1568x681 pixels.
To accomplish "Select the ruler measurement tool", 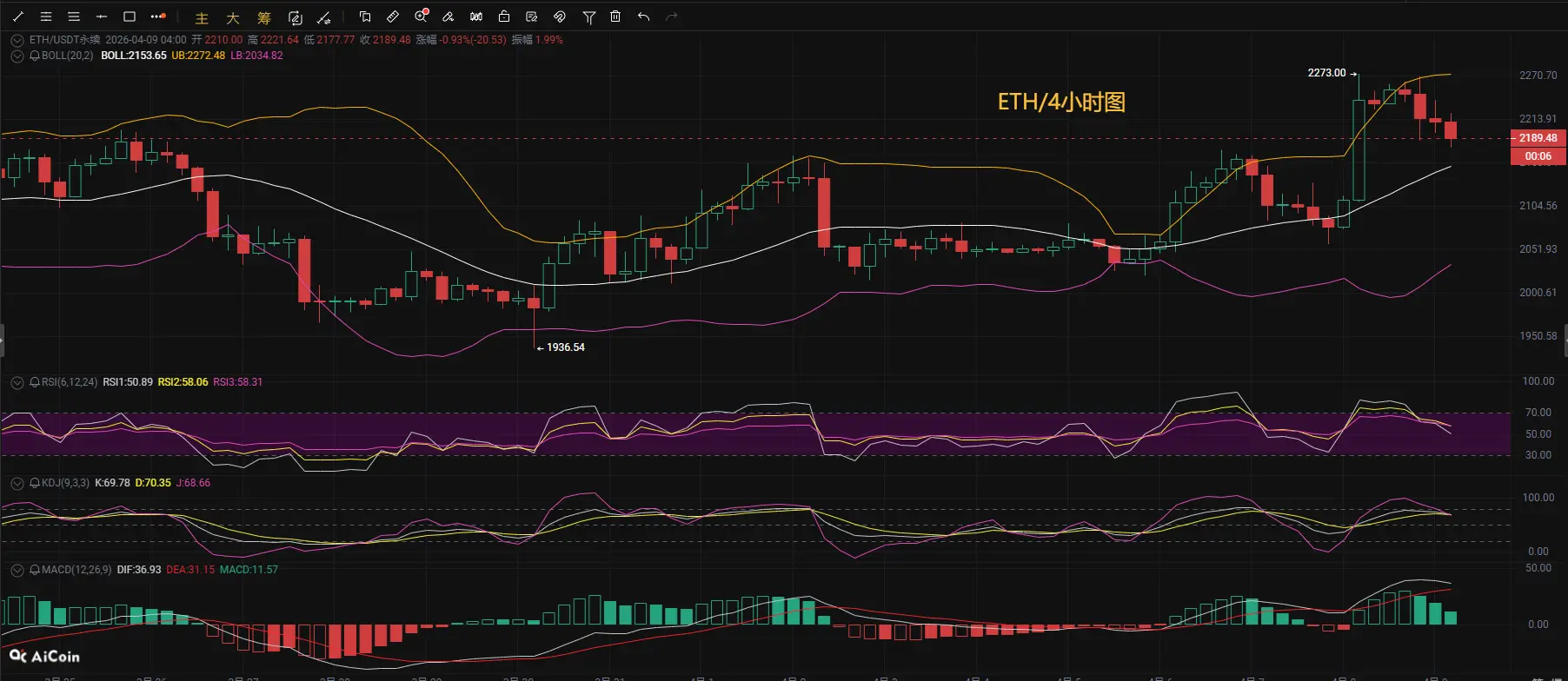I will click(393, 17).
